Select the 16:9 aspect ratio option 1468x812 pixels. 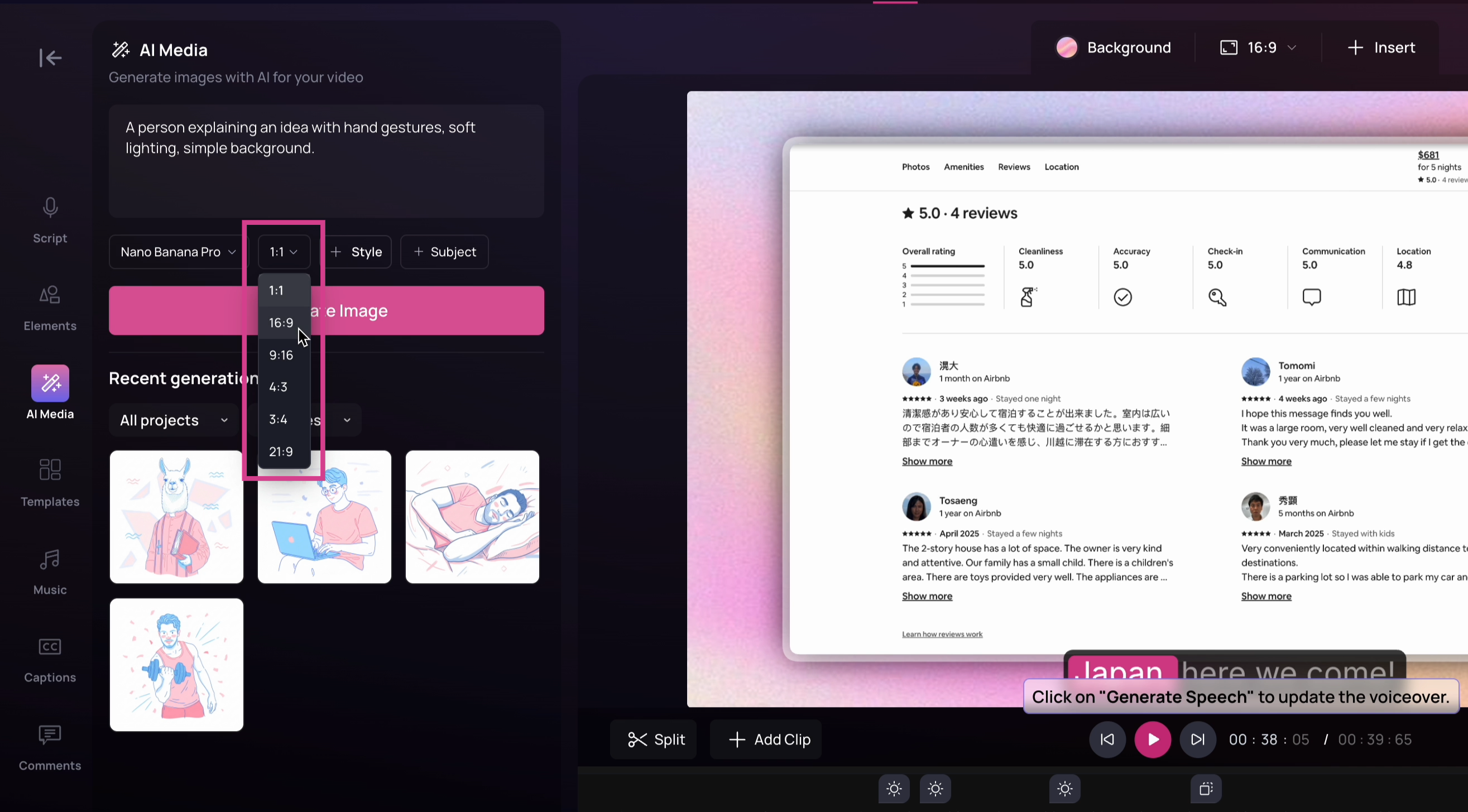tap(281, 323)
